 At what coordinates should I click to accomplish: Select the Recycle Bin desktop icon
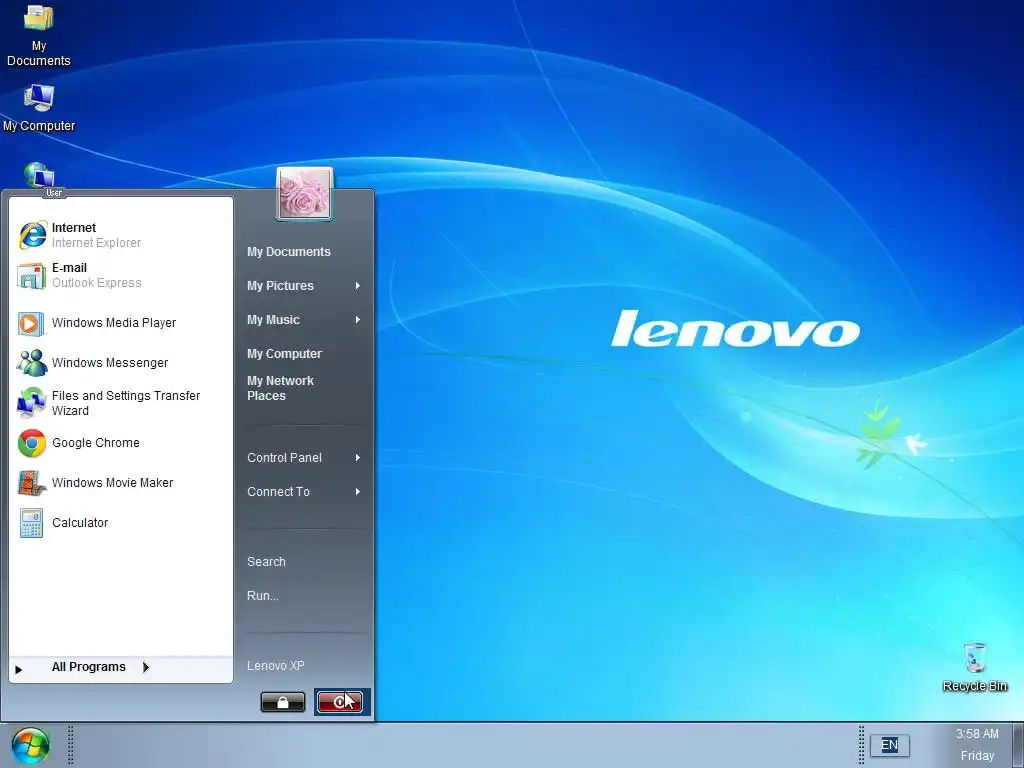[974, 667]
